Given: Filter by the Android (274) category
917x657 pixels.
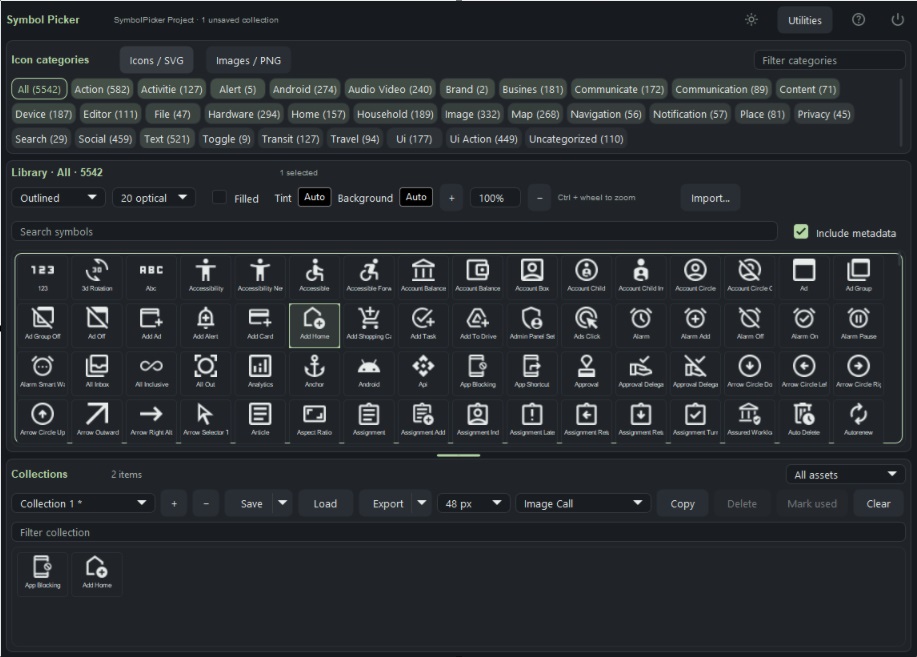Looking at the screenshot, I should tap(305, 90).
